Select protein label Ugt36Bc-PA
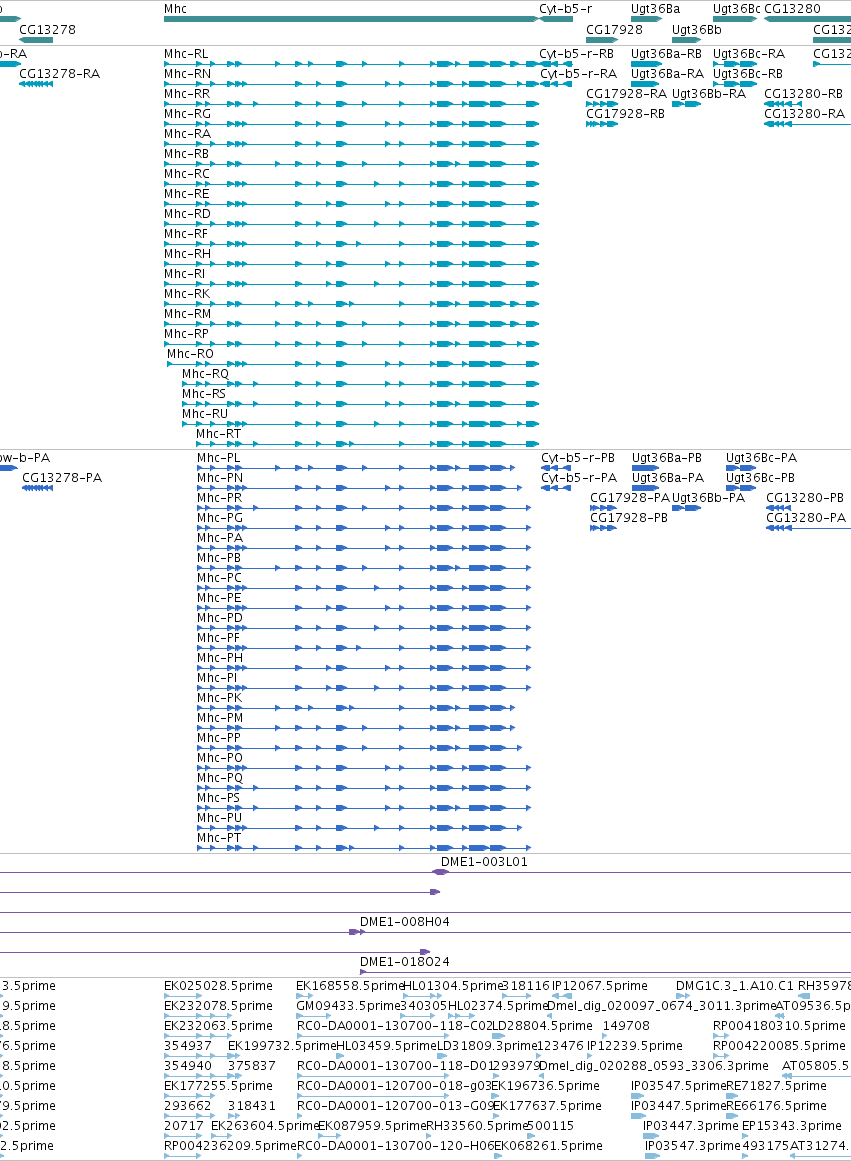This screenshot has width=851, height=1161. click(x=761, y=458)
